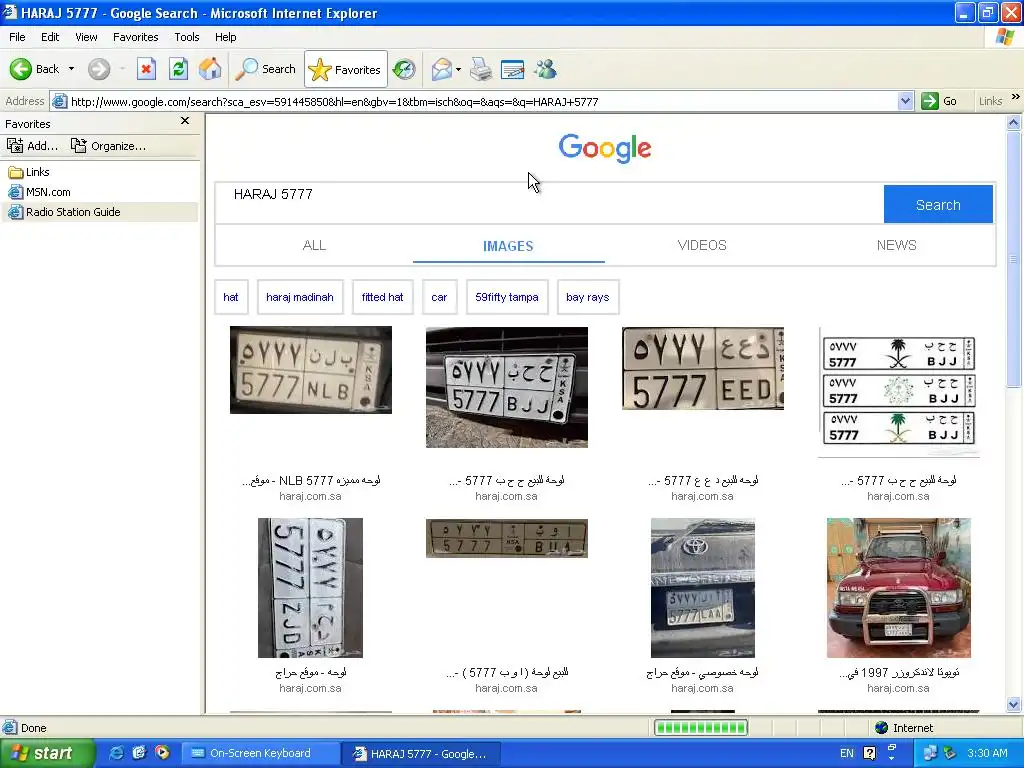
Task: Open the vertical 5777 ZJD plate thumbnail
Action: (x=310, y=588)
